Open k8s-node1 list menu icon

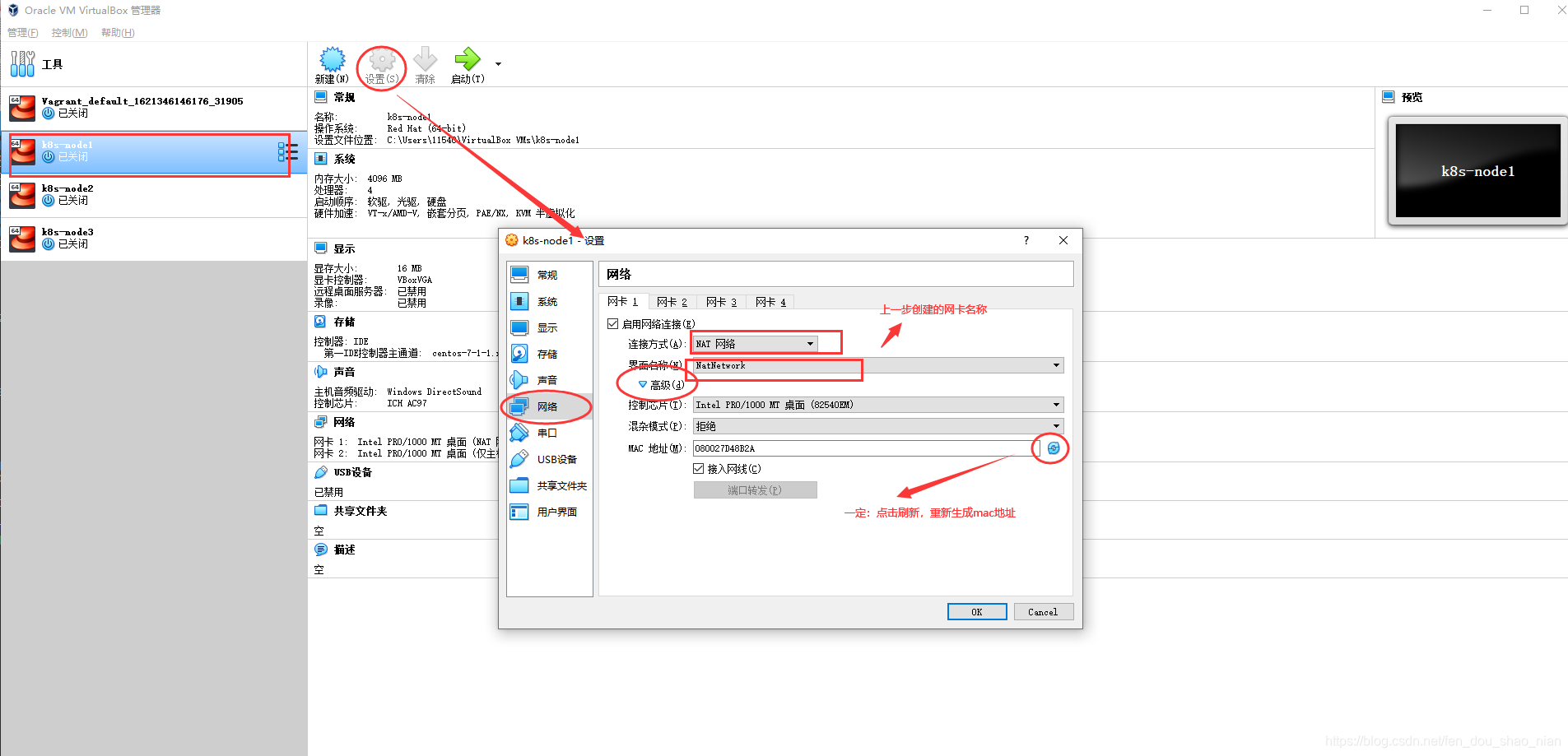[287, 151]
